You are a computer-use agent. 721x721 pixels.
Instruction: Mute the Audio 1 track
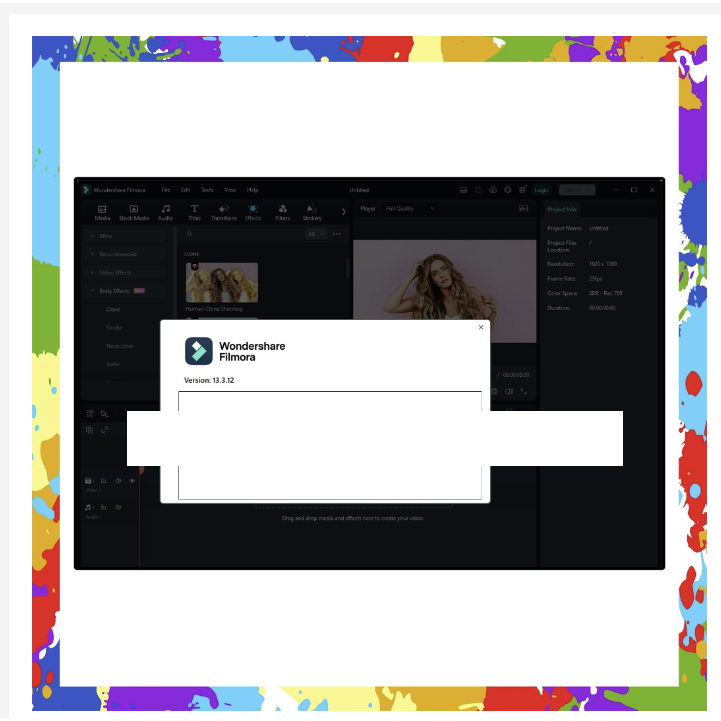[118, 507]
